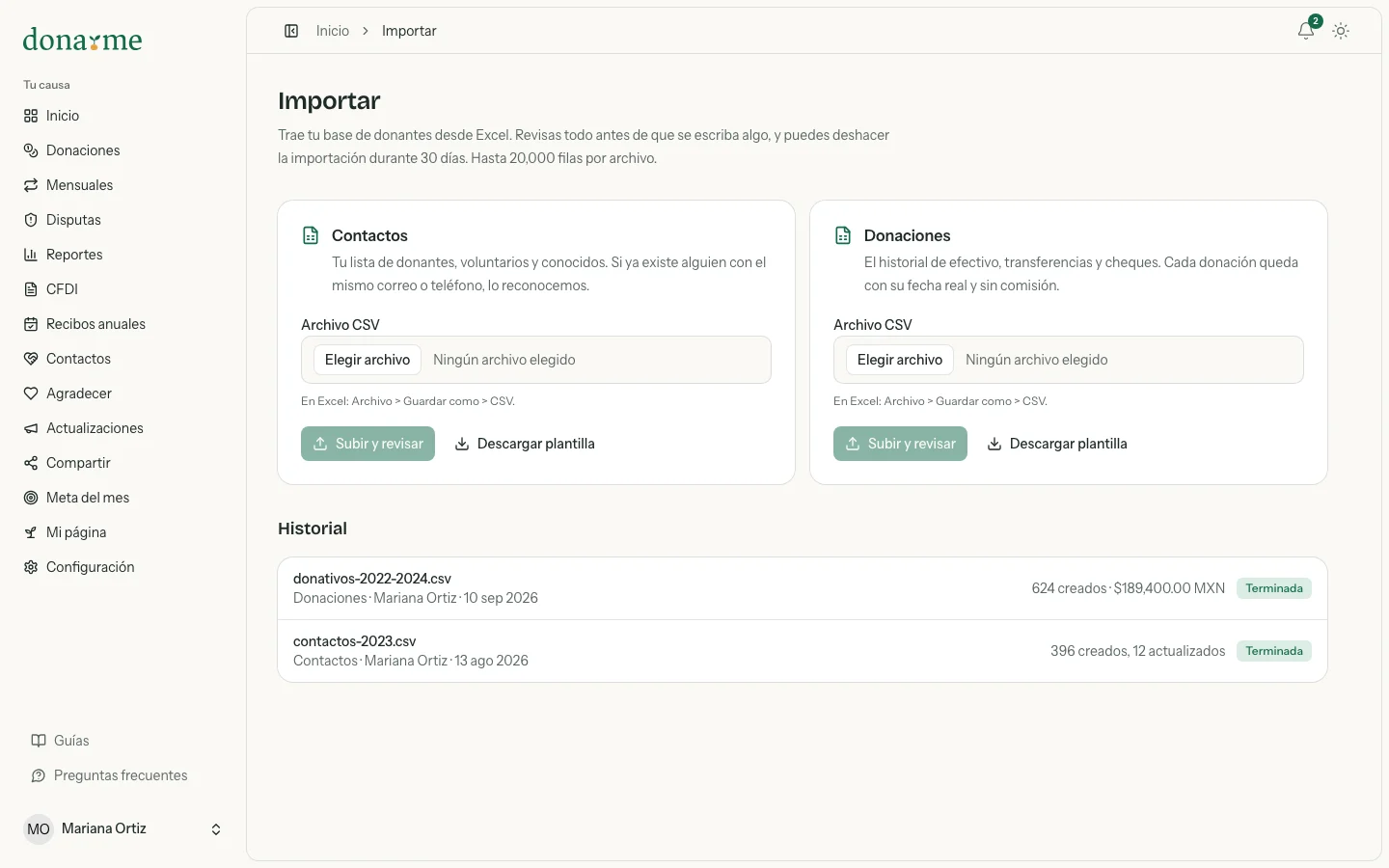Open contactos-2023.csv history row
Viewport: 1389px width, 868px height.
(x=803, y=651)
